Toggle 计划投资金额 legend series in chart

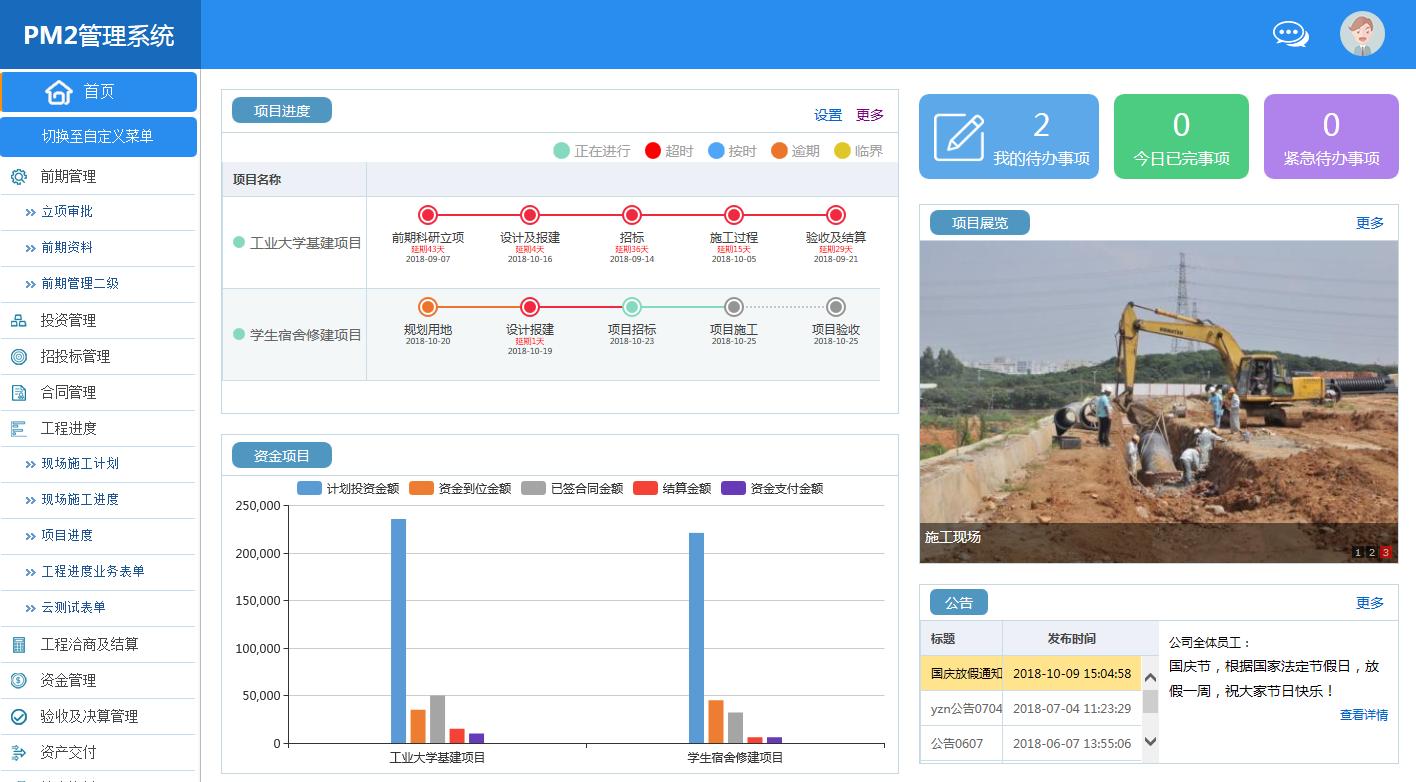[349, 489]
